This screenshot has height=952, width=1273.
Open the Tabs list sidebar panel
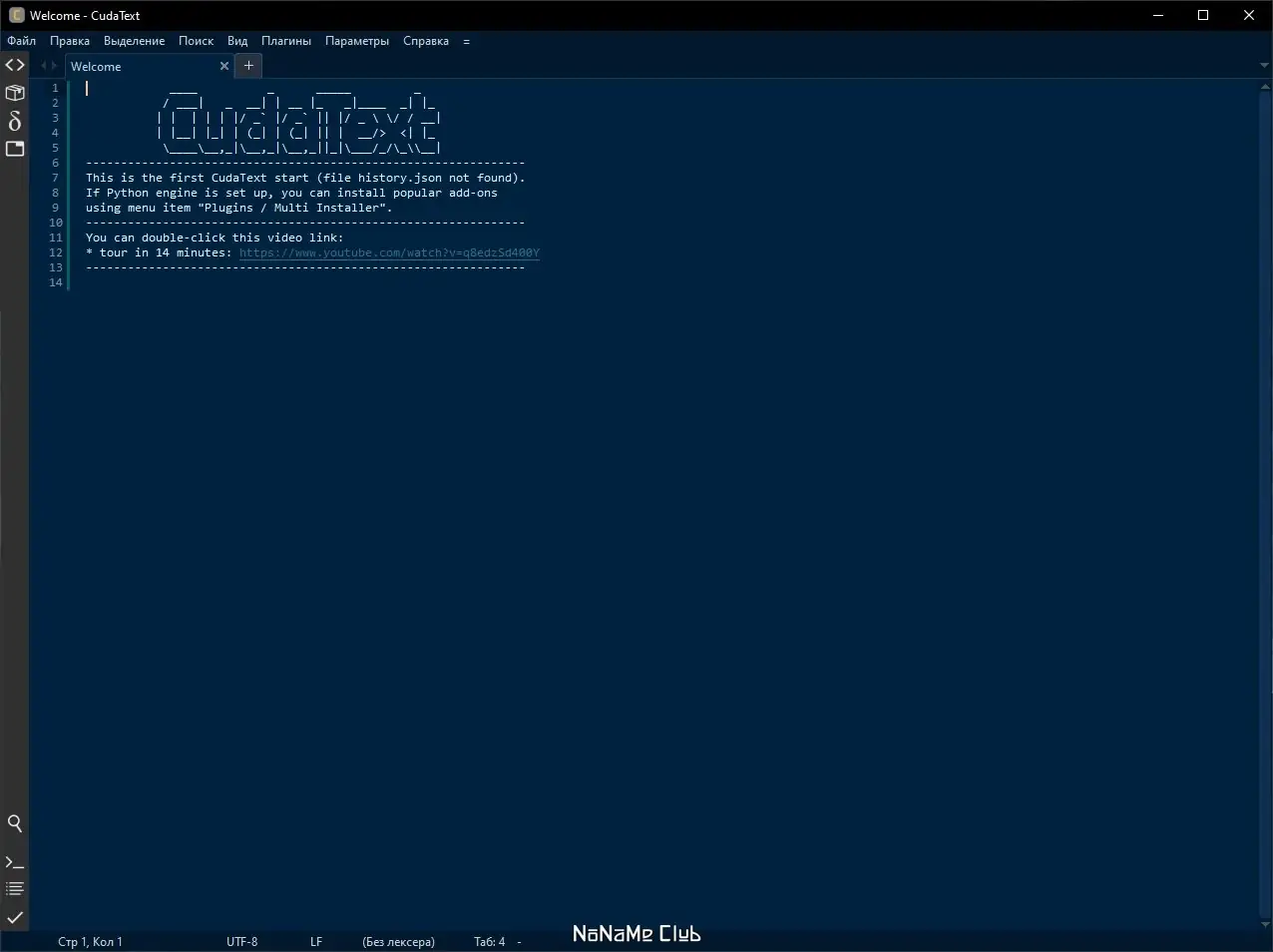coord(15,149)
